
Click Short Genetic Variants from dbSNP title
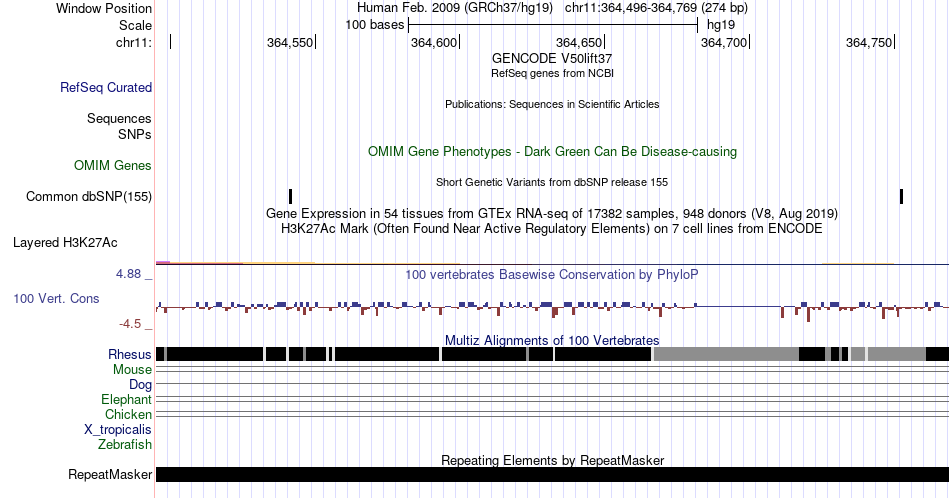pyautogui.click(x=552, y=182)
